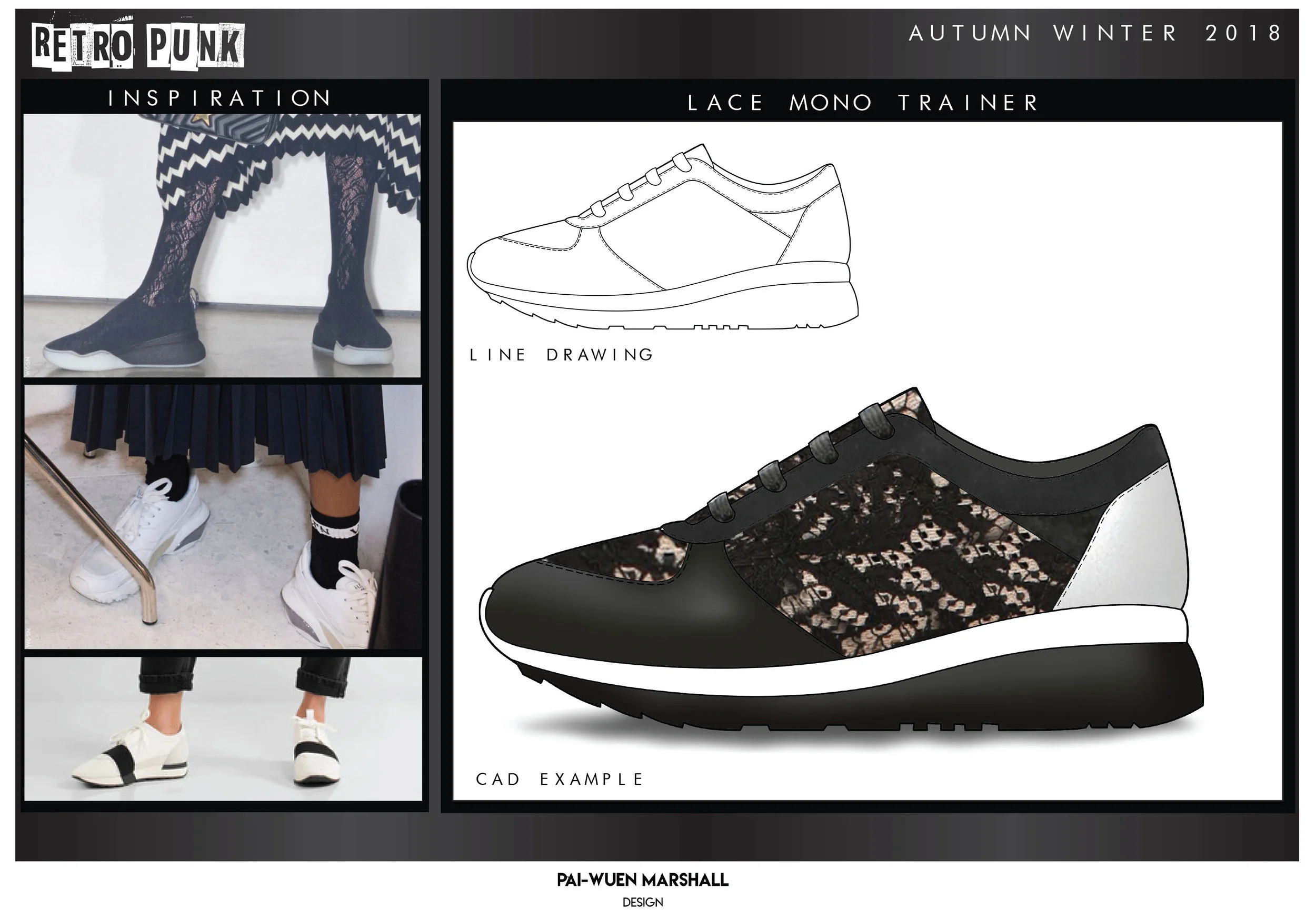Click the CAD Example caption
This screenshot has width=1316, height=919.
click(560, 779)
